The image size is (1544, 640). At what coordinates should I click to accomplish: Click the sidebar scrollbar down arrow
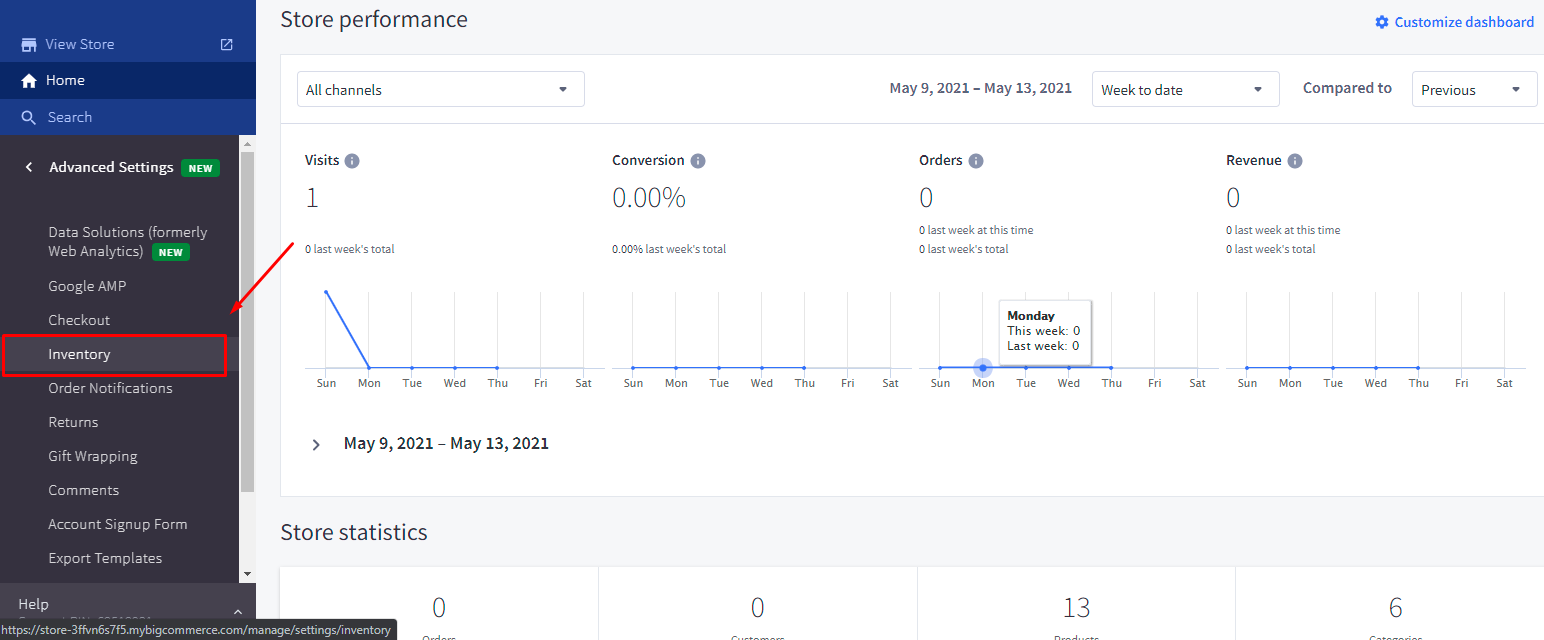click(247, 574)
